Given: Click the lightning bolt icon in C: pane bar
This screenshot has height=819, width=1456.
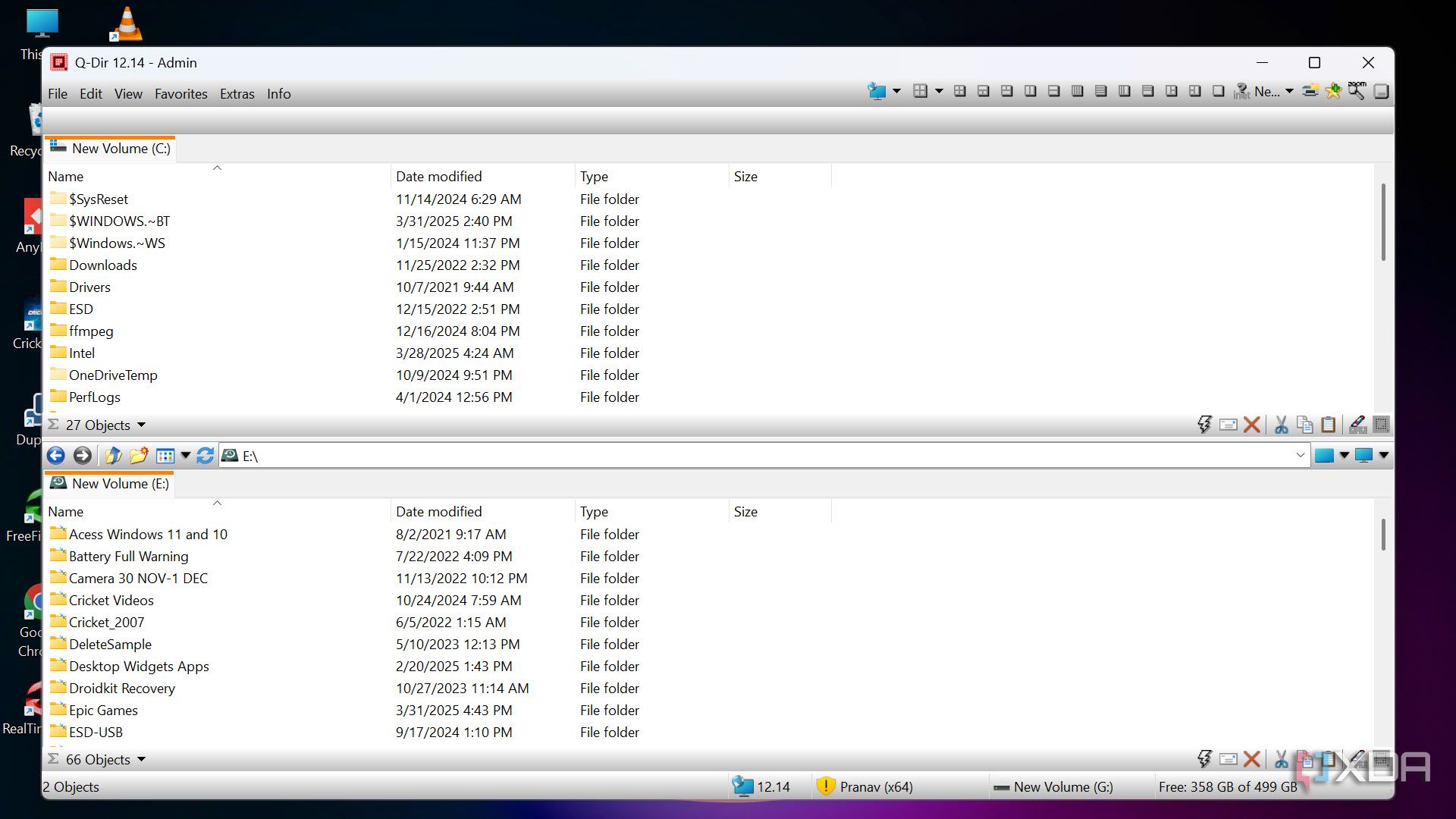Looking at the screenshot, I should tap(1204, 425).
